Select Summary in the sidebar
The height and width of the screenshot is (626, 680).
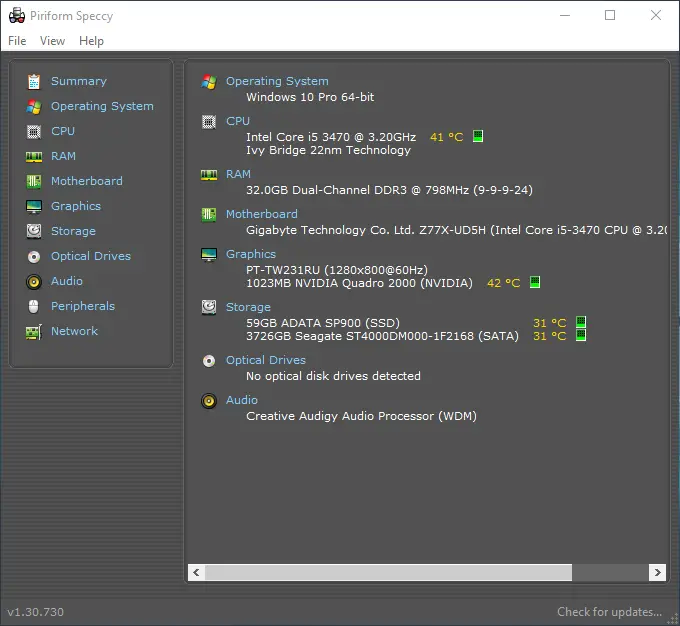click(x=79, y=81)
